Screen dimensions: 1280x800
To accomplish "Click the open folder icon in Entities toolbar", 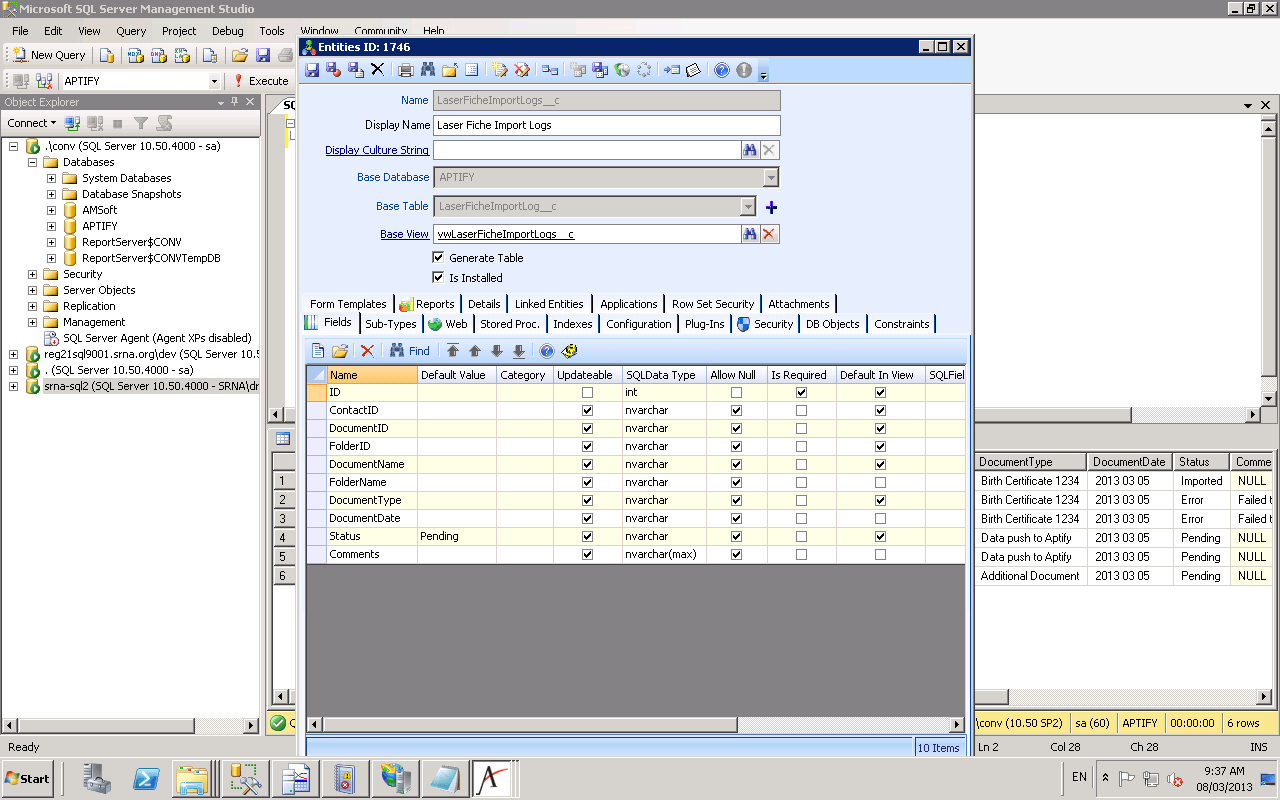I will (450, 70).
